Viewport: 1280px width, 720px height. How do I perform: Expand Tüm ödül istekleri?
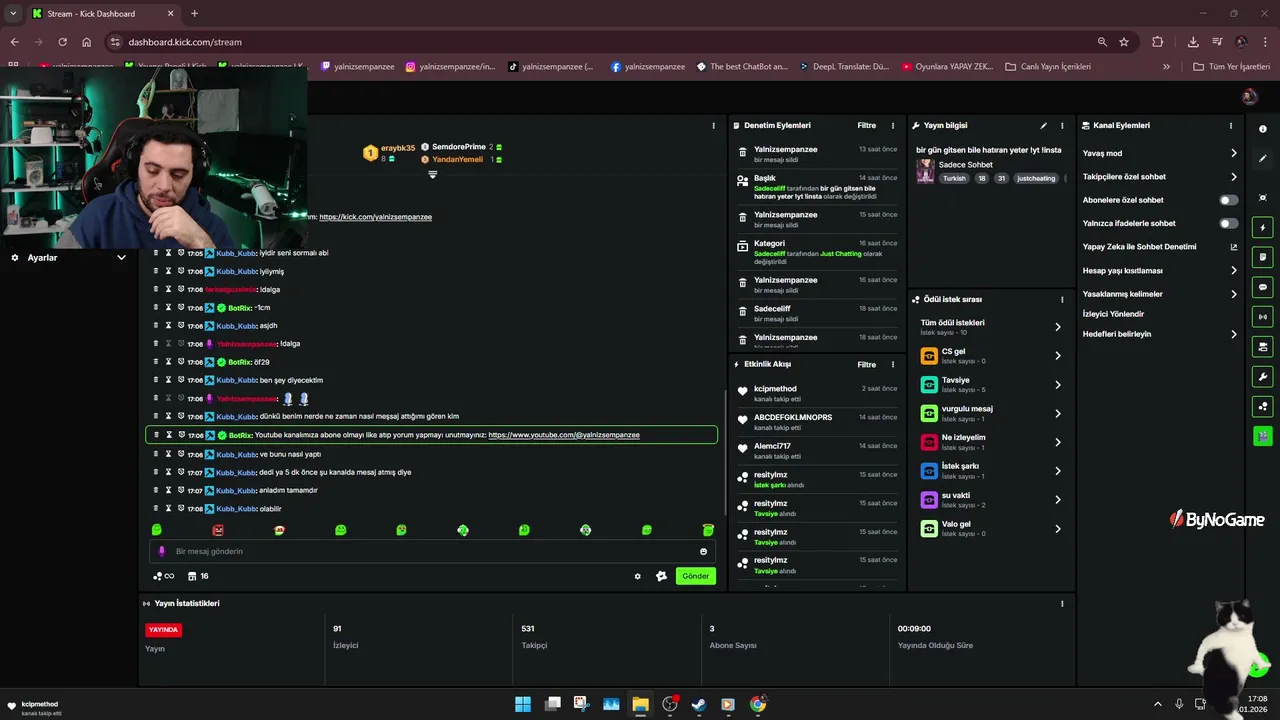click(x=1057, y=327)
